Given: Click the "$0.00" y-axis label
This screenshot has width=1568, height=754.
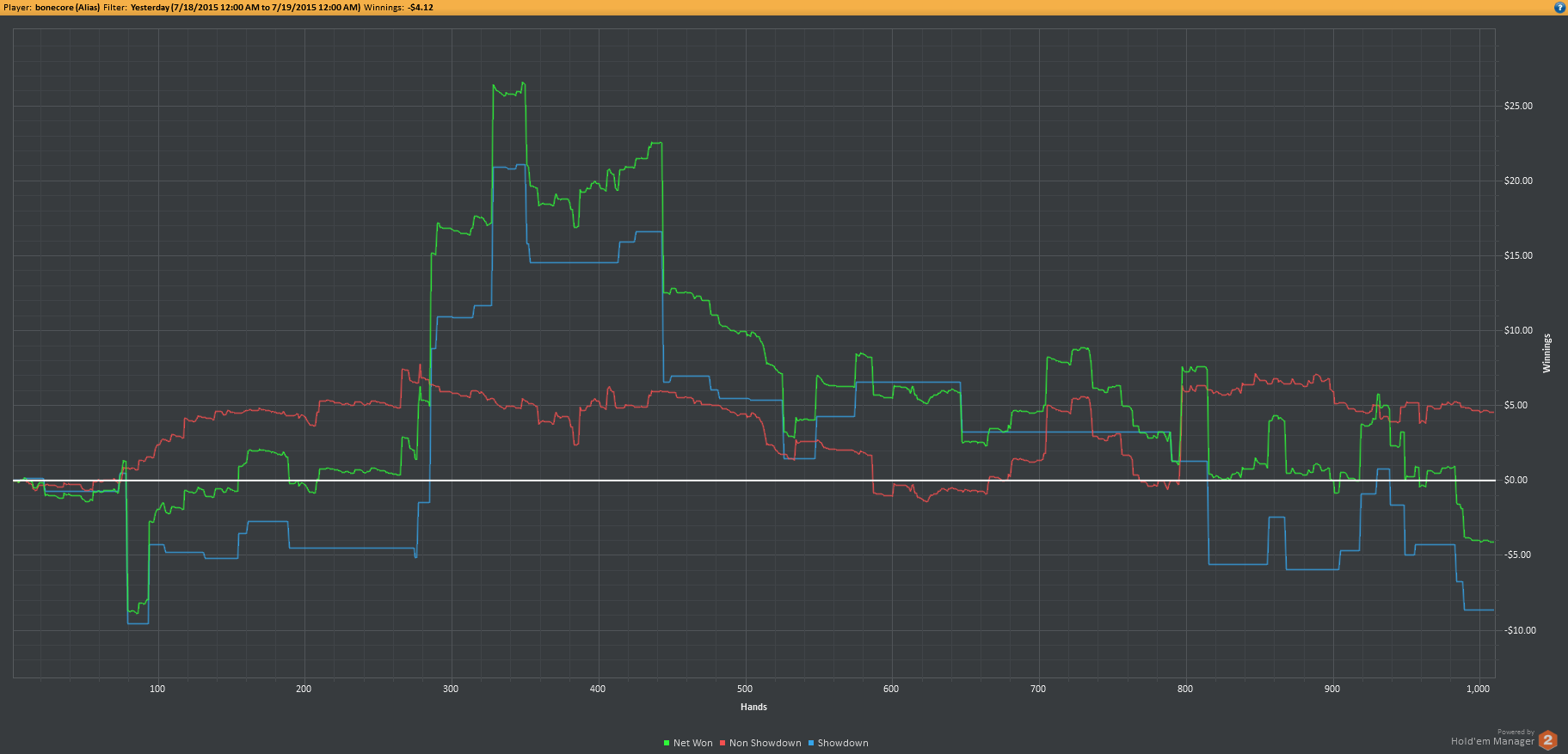Looking at the screenshot, I should coord(1516,480).
